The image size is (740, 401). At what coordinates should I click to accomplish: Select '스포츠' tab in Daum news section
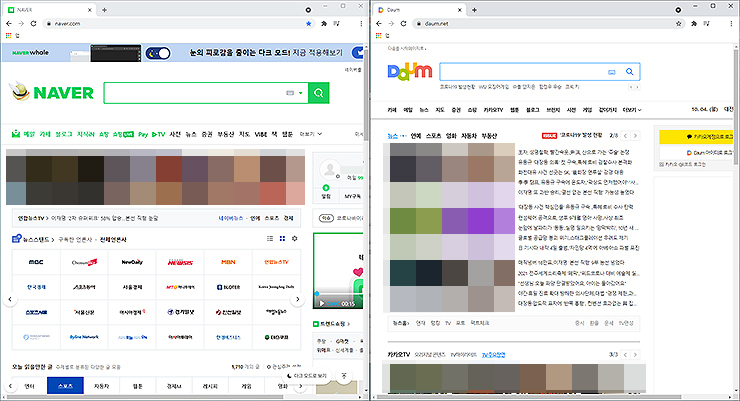[x=434, y=136]
